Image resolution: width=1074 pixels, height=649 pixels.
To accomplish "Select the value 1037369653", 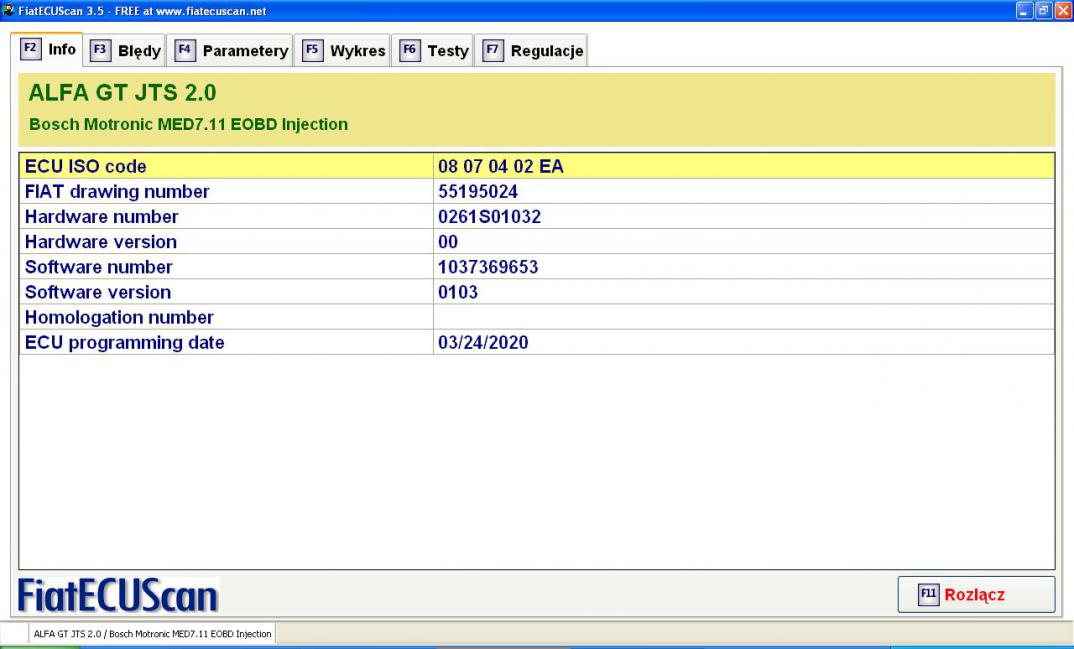I will (488, 267).
